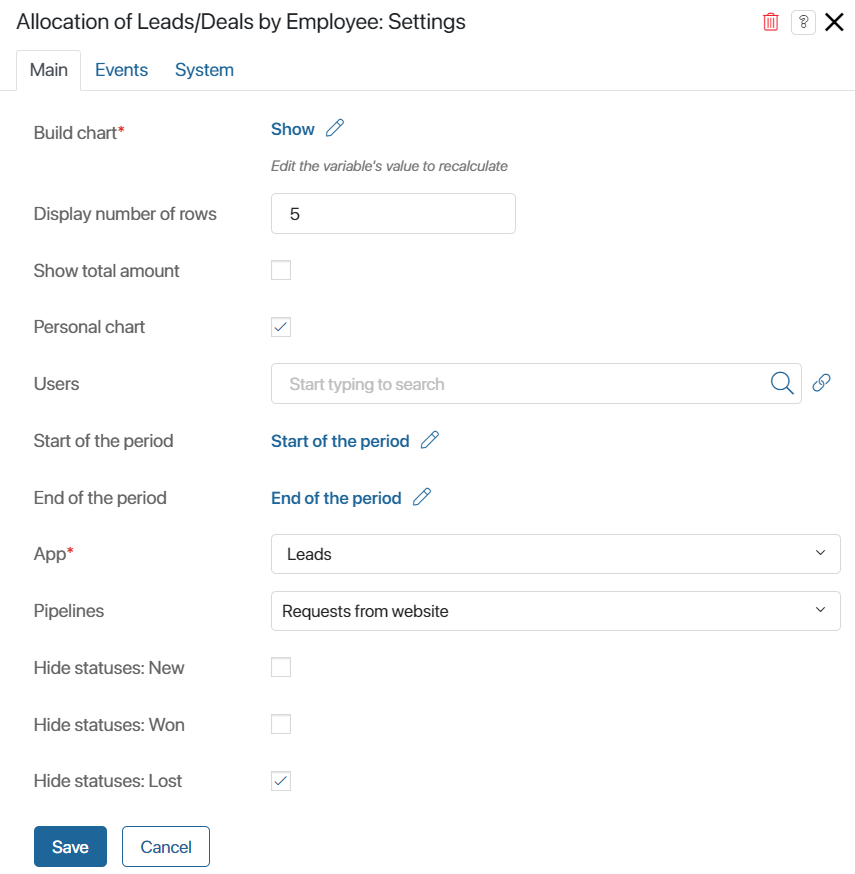Click the red trash delete icon
The image size is (855, 874).
770,22
